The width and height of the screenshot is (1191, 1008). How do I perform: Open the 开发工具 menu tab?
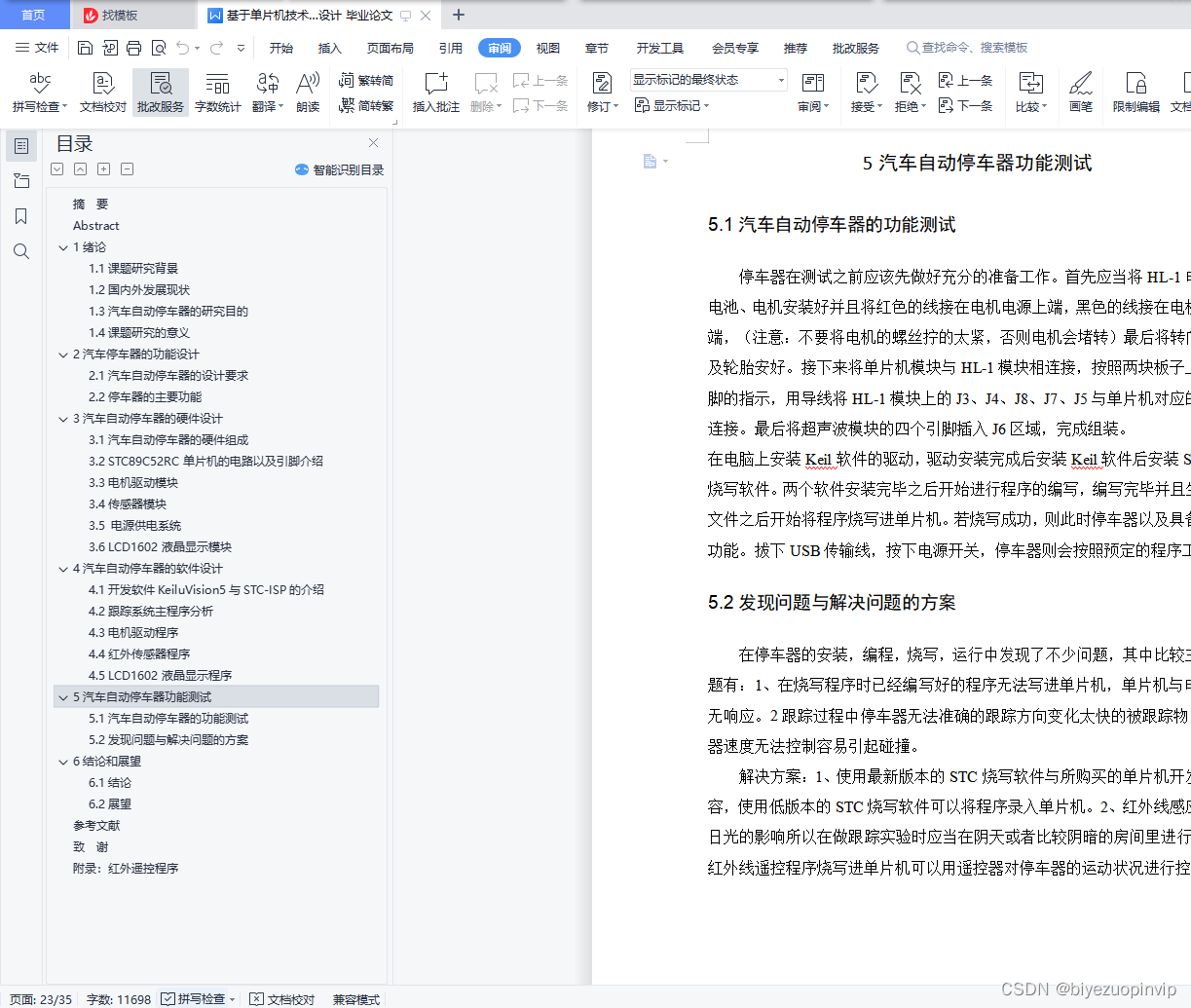pos(657,47)
